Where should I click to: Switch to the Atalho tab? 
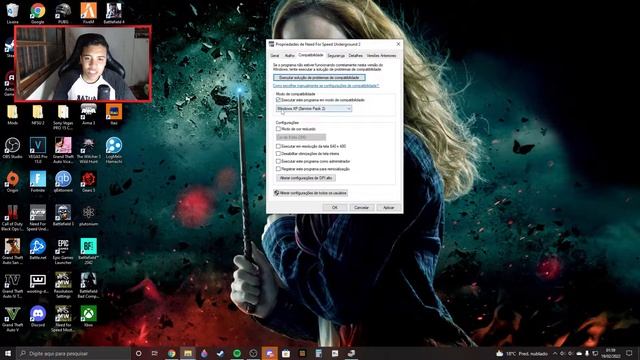tap(289, 56)
